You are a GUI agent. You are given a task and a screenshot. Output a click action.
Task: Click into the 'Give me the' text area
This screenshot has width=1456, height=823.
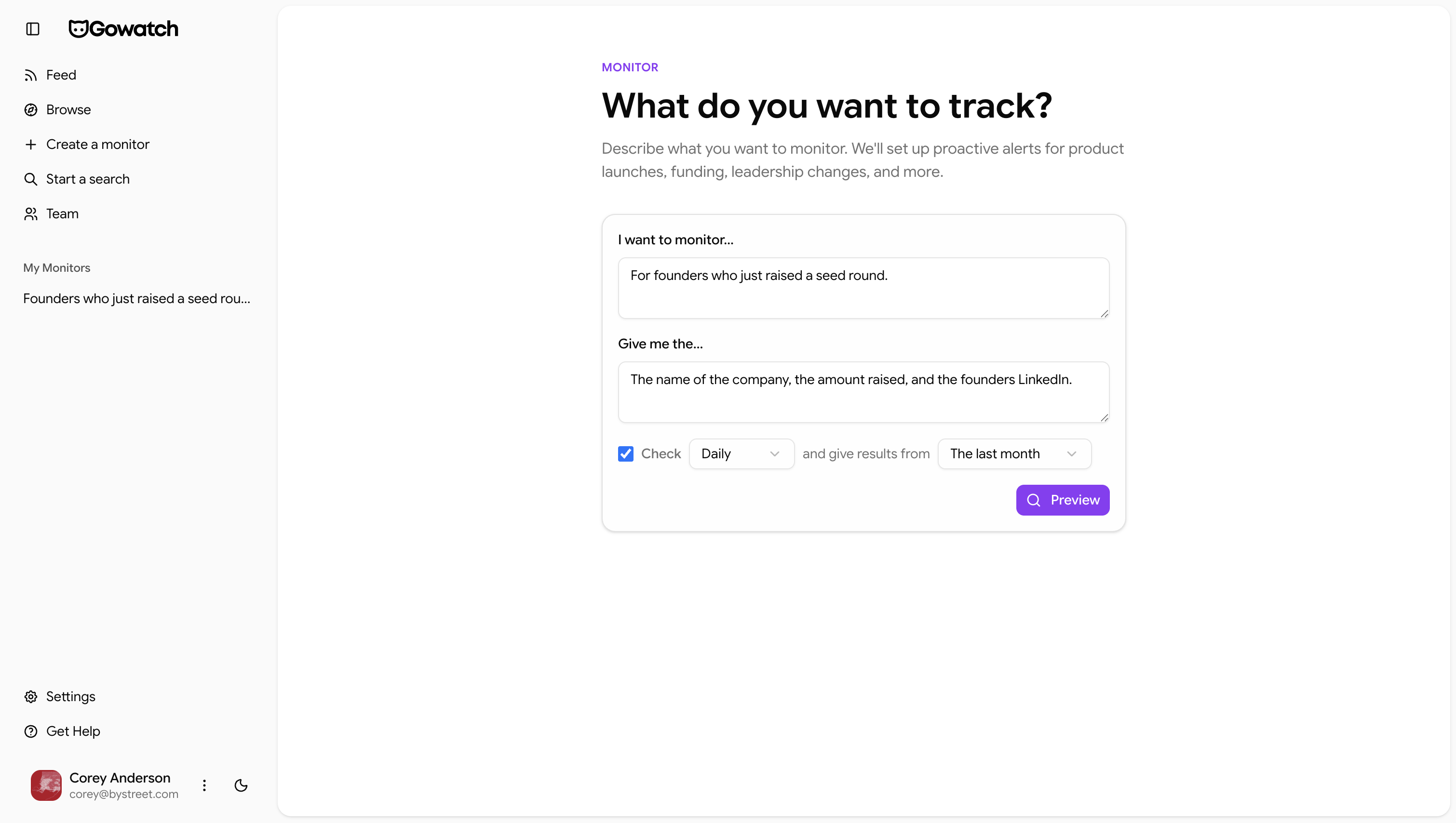[863, 392]
